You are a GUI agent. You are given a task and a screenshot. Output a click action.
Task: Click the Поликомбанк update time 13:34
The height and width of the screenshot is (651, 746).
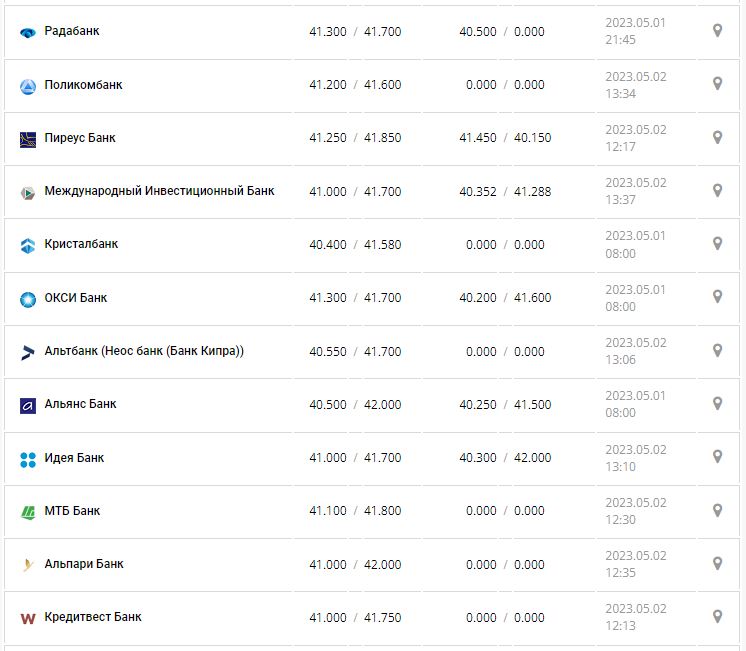pyautogui.click(x=620, y=94)
